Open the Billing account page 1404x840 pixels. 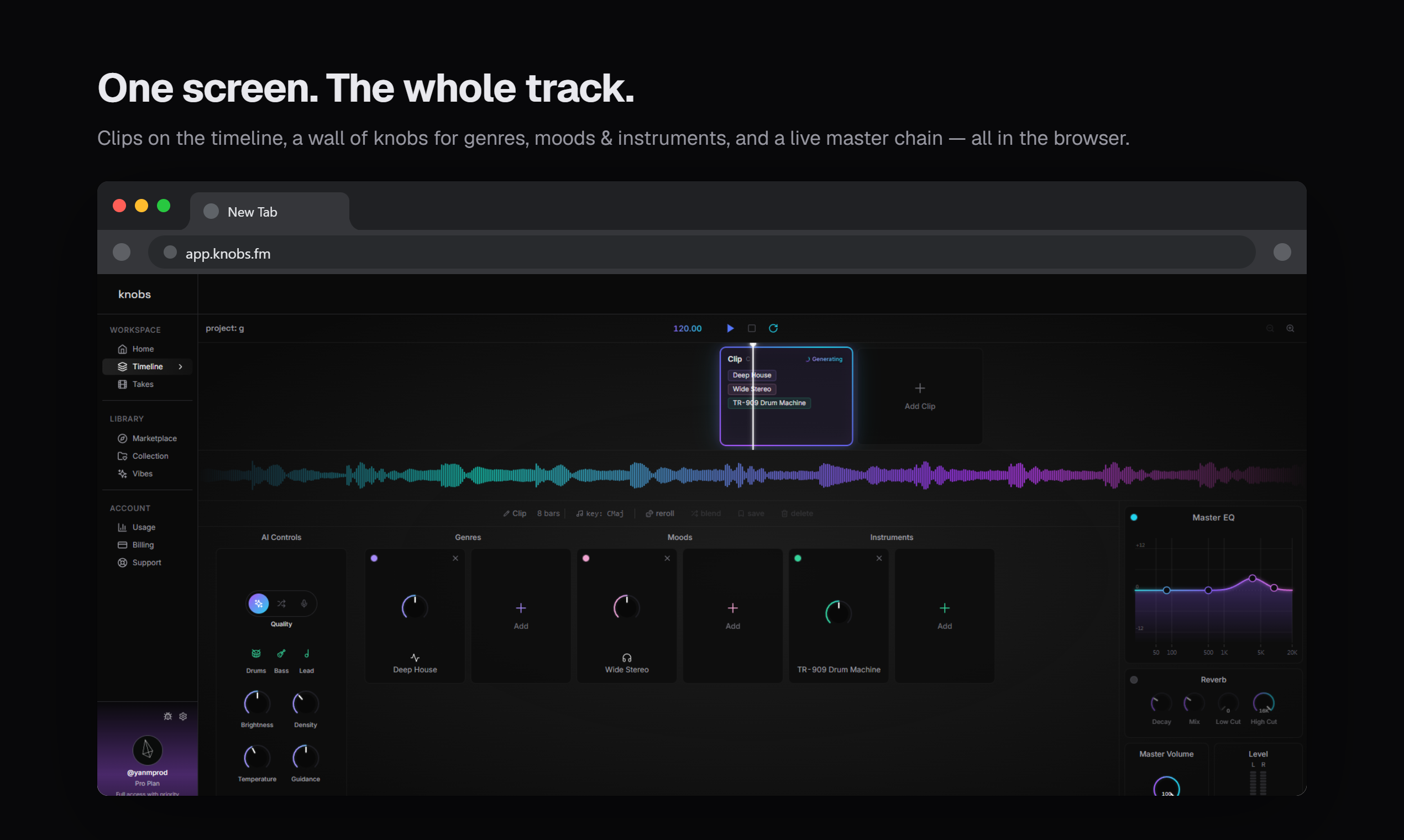click(147, 544)
